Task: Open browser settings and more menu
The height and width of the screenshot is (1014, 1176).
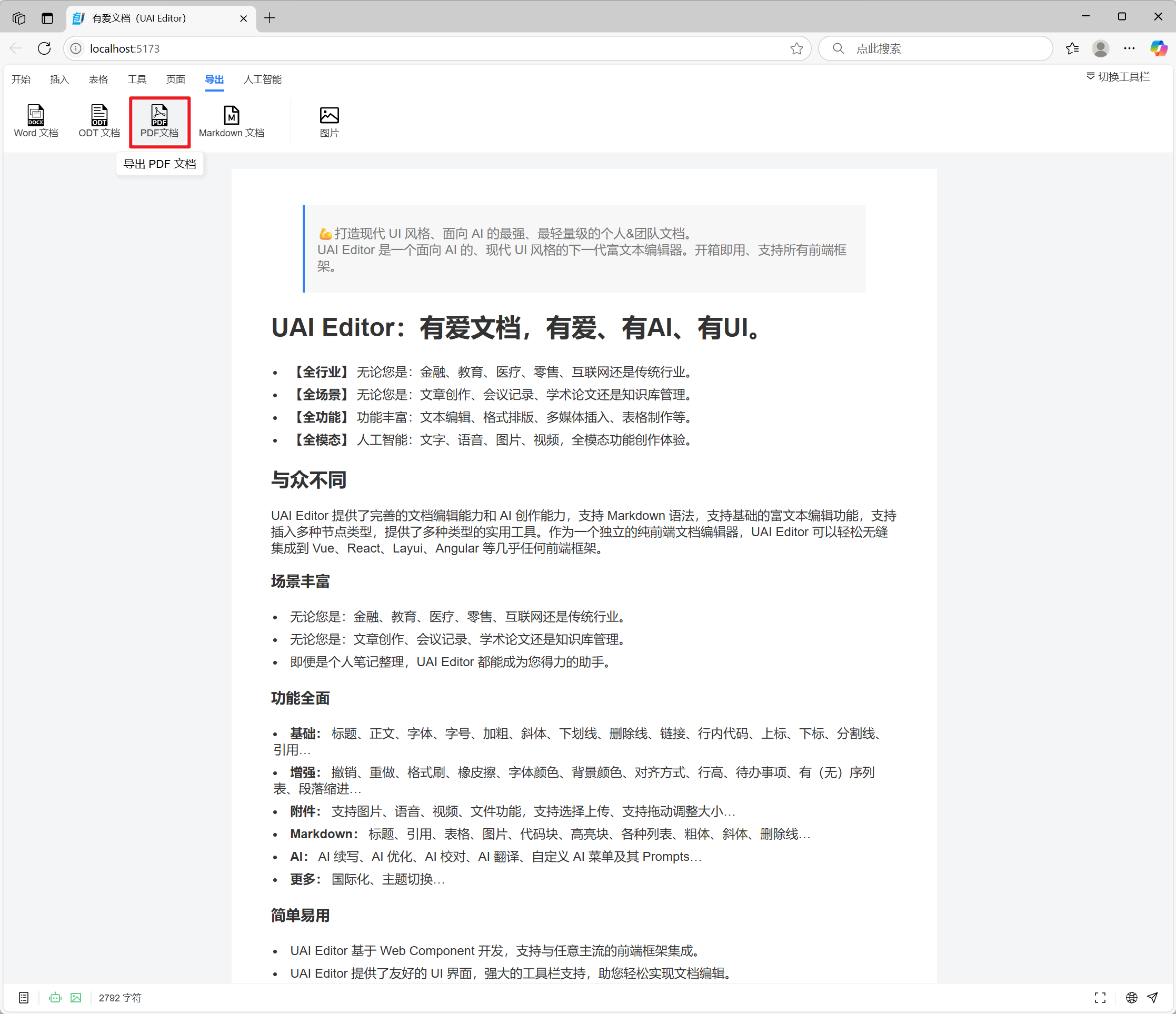Action: click(1129, 48)
